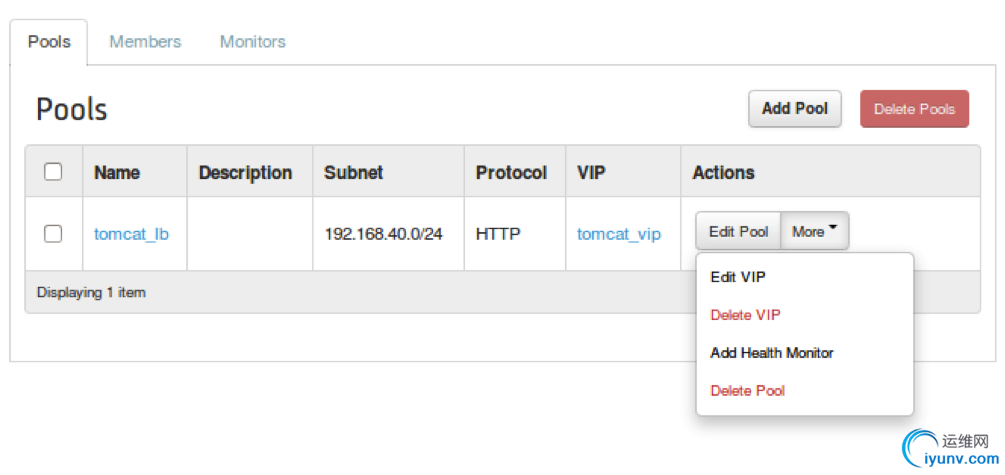The height and width of the screenshot is (475, 1005).
Task: Open the tomcat_lb pool link
Action: coord(131,234)
